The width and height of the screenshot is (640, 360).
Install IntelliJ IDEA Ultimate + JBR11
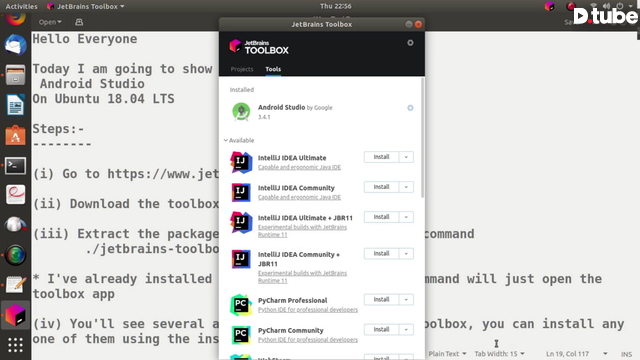pyautogui.click(x=381, y=217)
